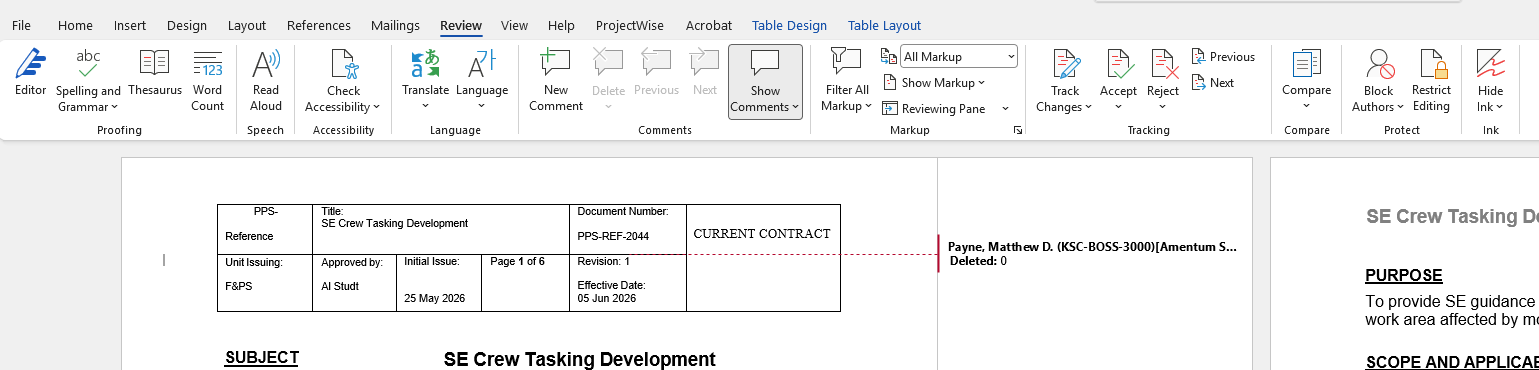Toggle Track Changes on or off
Viewport: 1539px width, 370px height.
tap(1064, 80)
